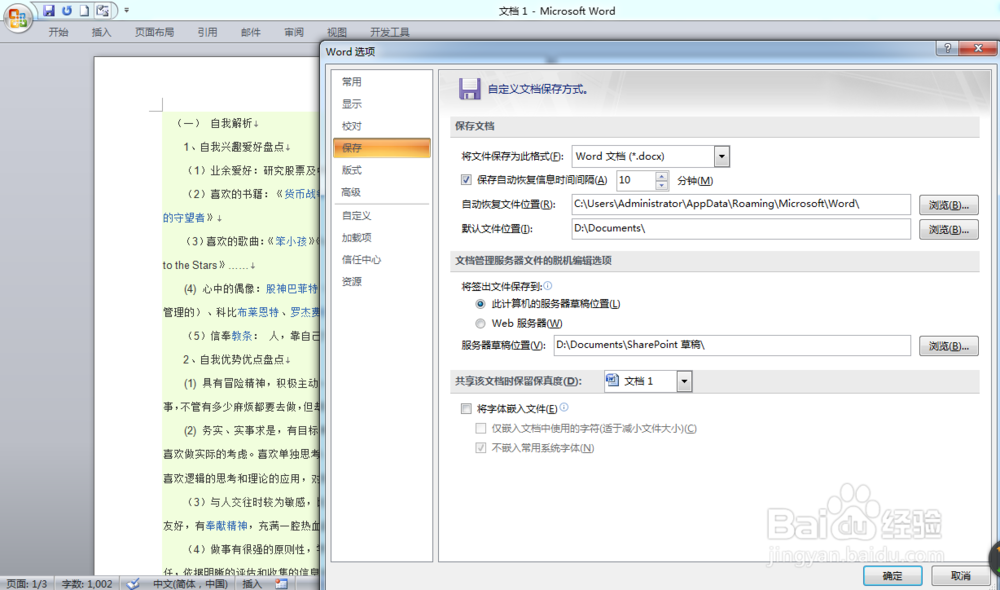
Task: Select 资源 category in Word Options
Action: pyautogui.click(x=381, y=282)
